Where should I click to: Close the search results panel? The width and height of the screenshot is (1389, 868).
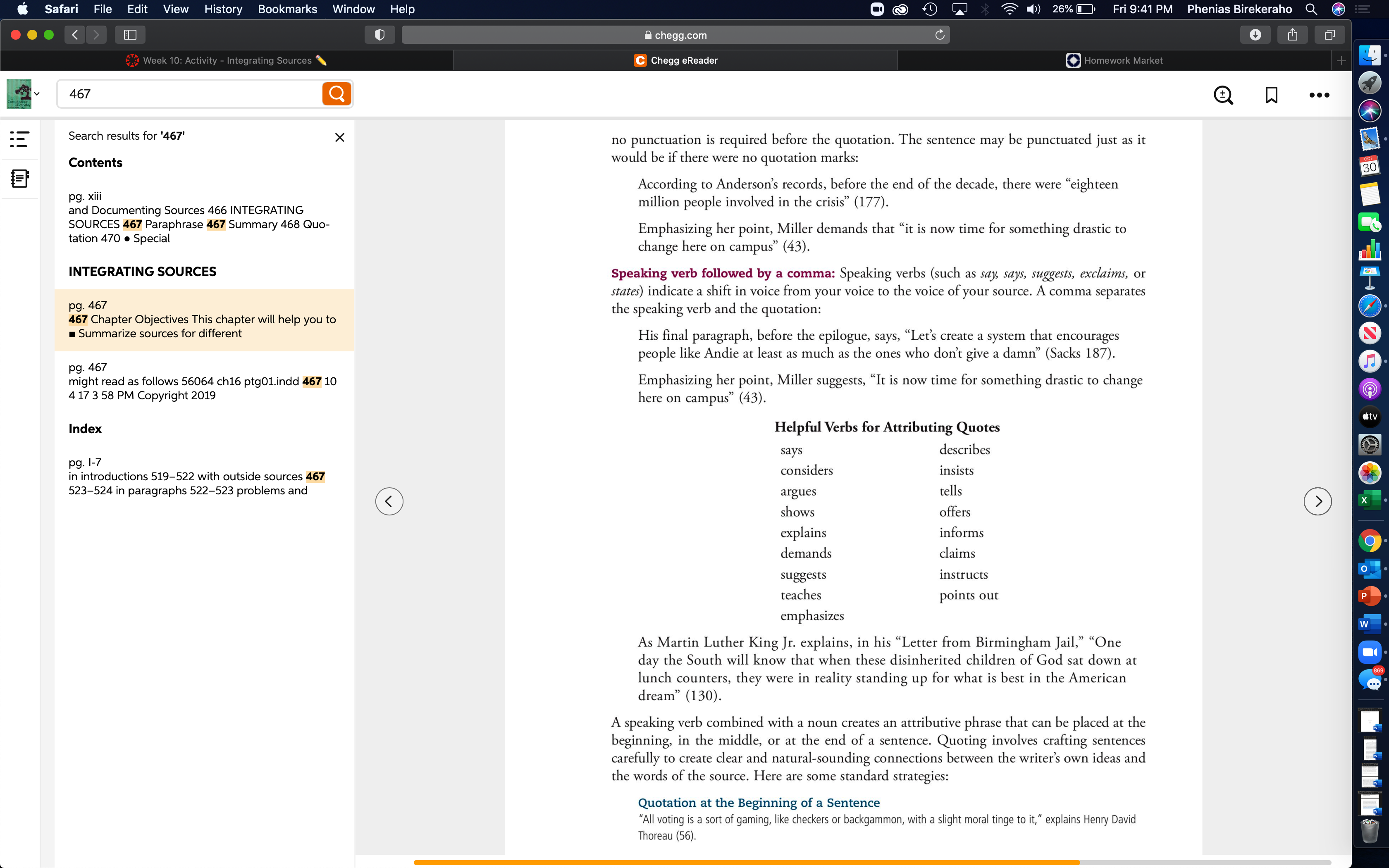(x=340, y=137)
